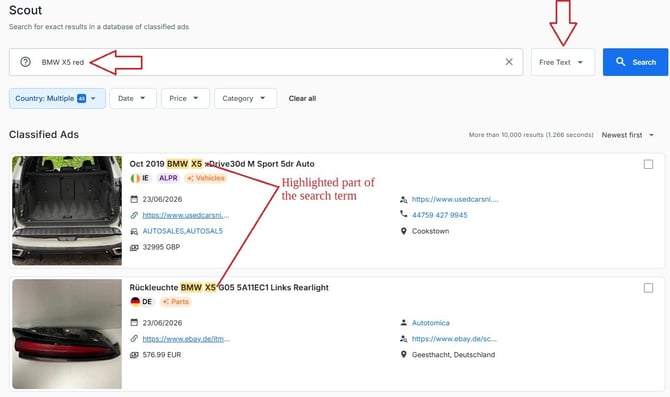This screenshot has width=670, height=397.
Task: Click the blue Search button
Action: 635,62
